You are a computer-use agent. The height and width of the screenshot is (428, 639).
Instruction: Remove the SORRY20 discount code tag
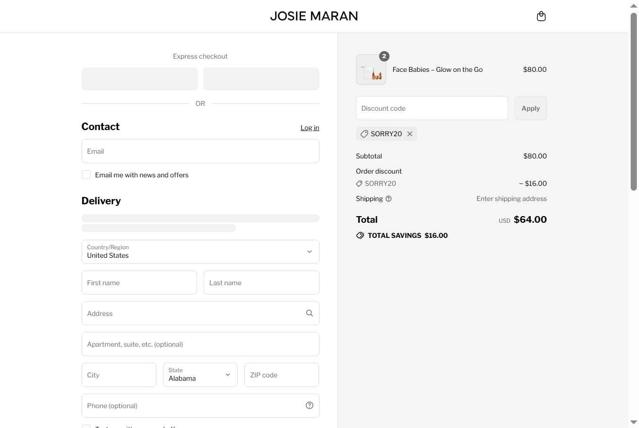coord(410,134)
